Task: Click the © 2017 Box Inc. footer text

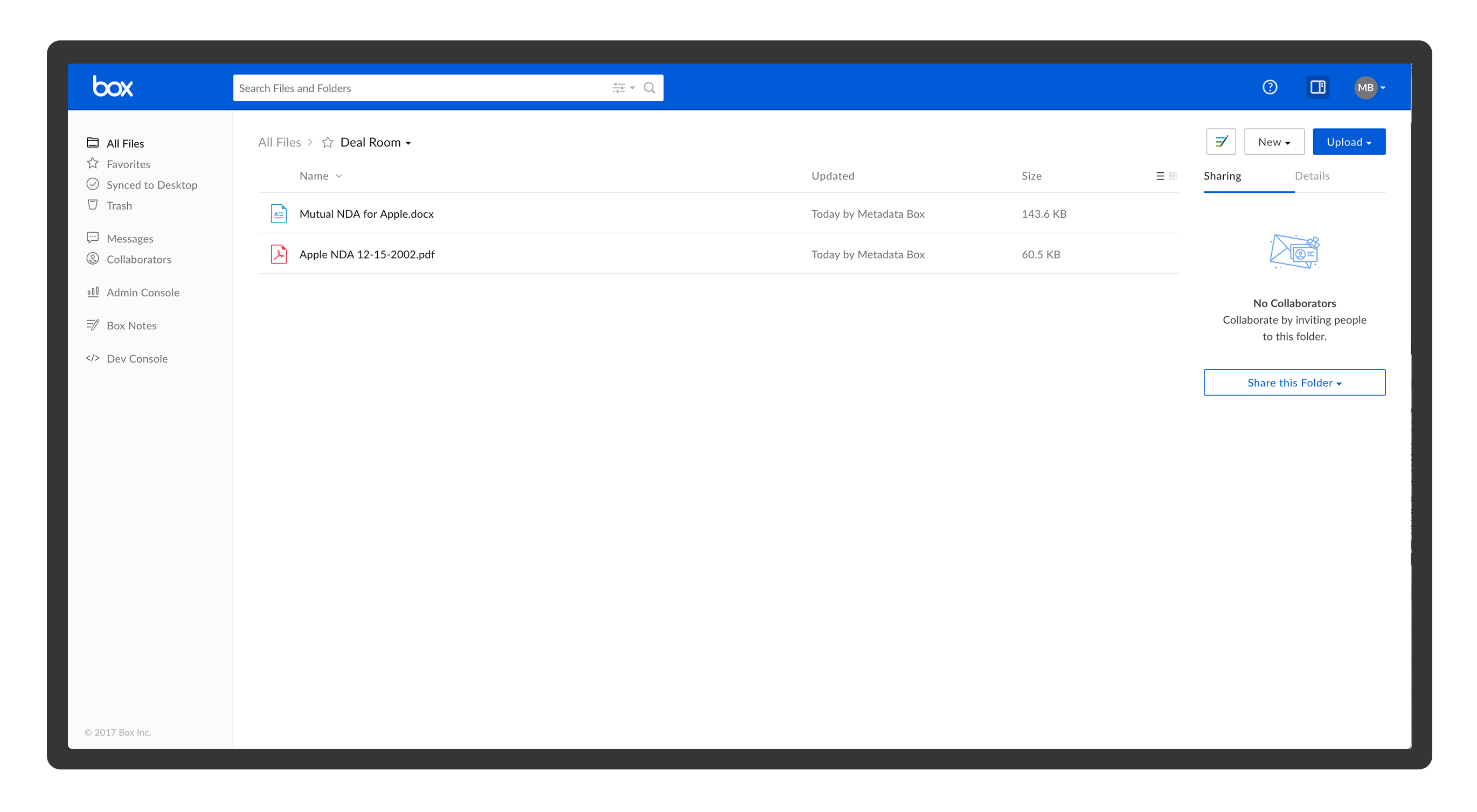Action: click(x=117, y=732)
